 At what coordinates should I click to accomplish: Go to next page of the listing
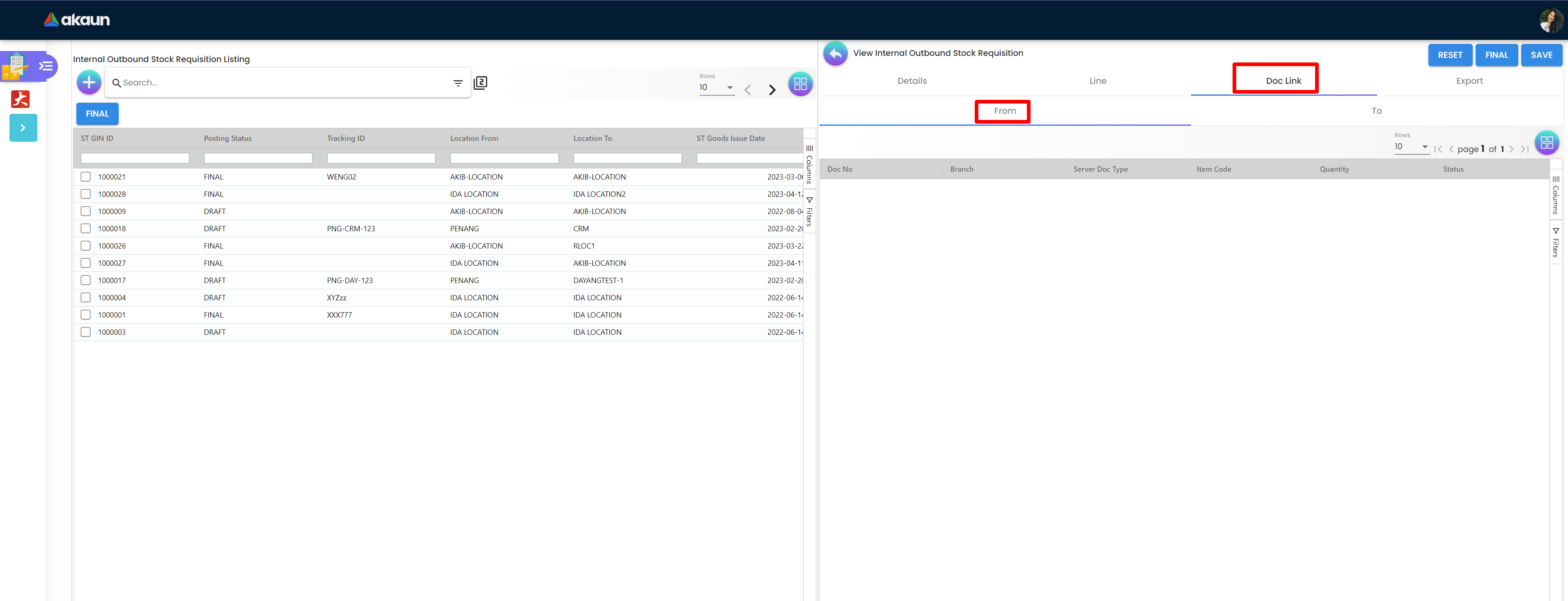point(772,90)
